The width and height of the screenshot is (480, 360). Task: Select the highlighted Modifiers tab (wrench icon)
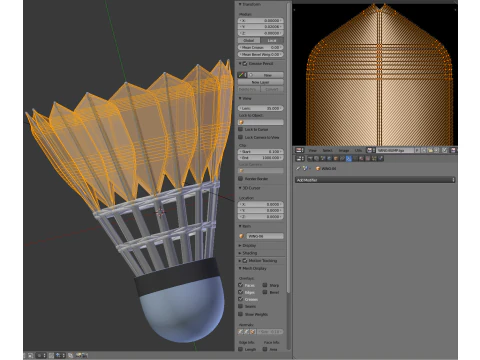(x=349, y=158)
